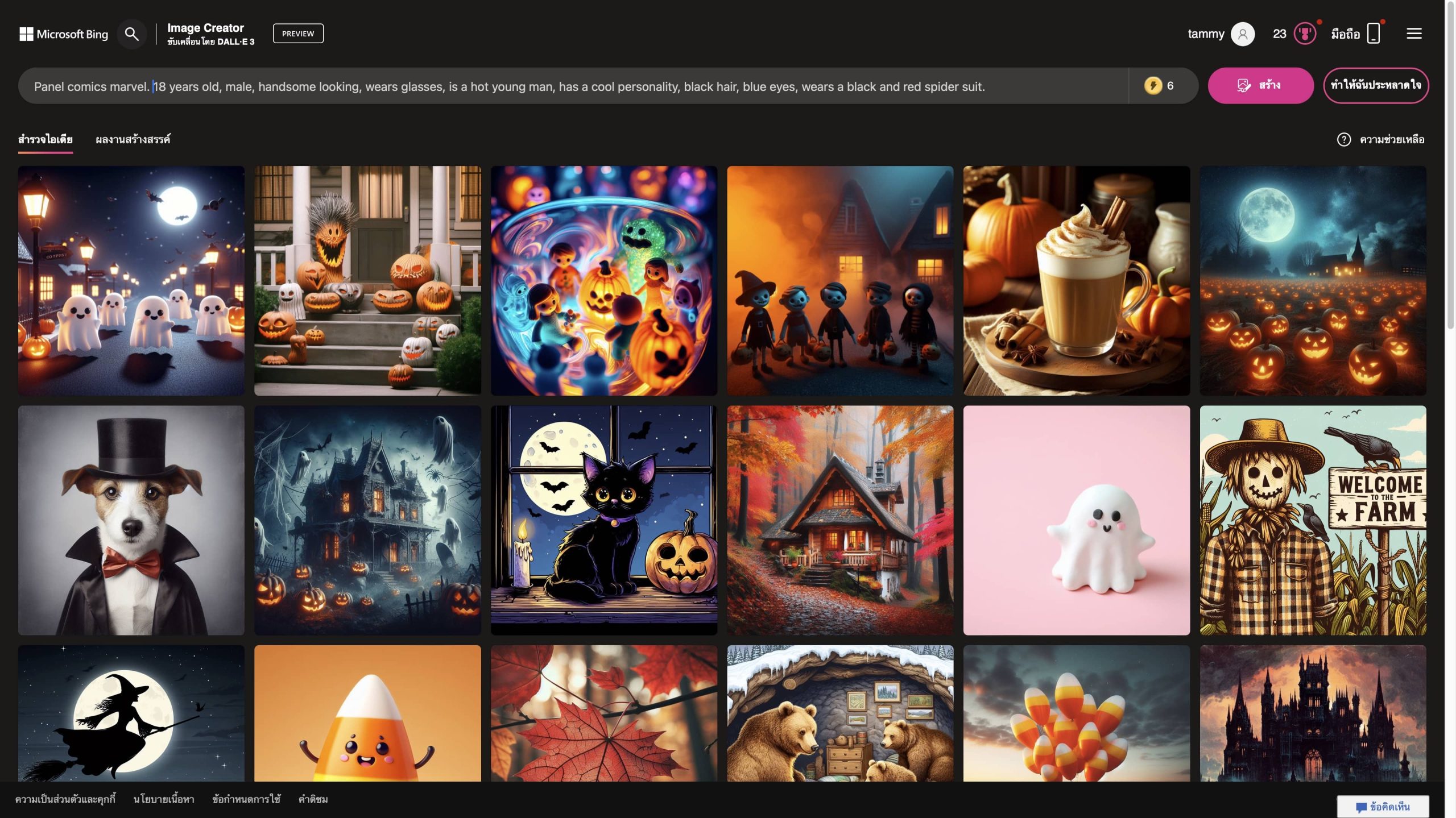Click inside the prompt text field
The height and width of the screenshot is (818, 1456).
pos(569,86)
